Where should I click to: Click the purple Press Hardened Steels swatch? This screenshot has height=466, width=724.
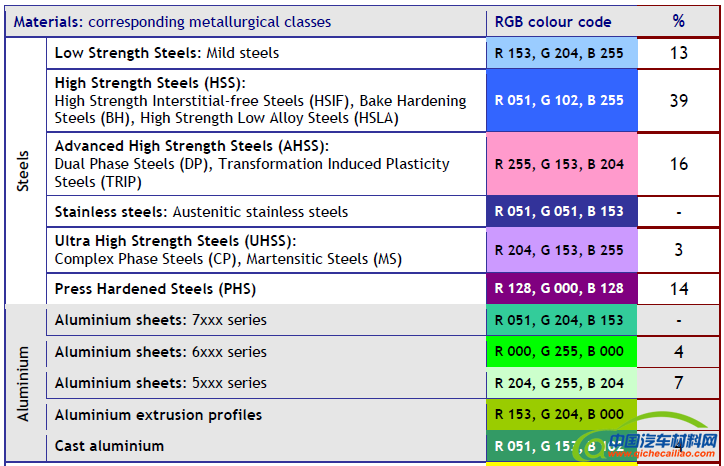click(561, 289)
